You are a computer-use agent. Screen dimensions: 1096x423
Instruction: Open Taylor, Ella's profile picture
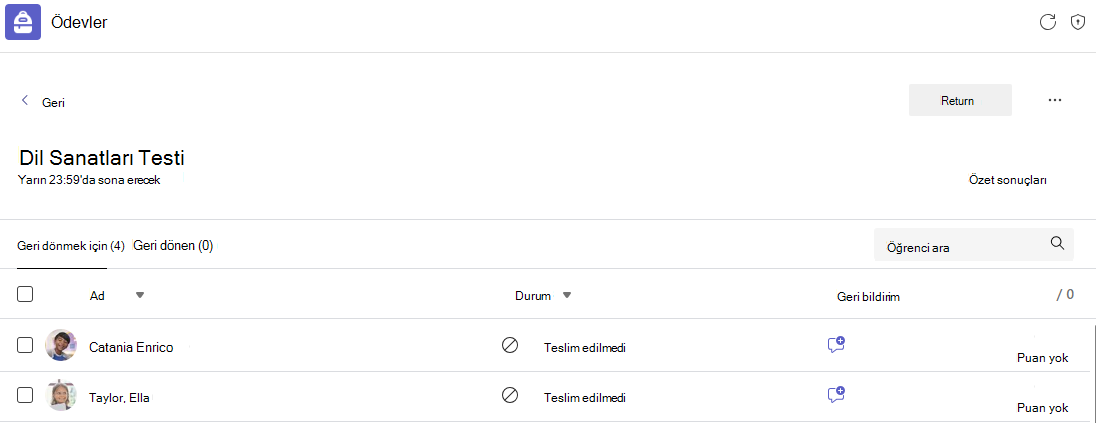point(60,396)
